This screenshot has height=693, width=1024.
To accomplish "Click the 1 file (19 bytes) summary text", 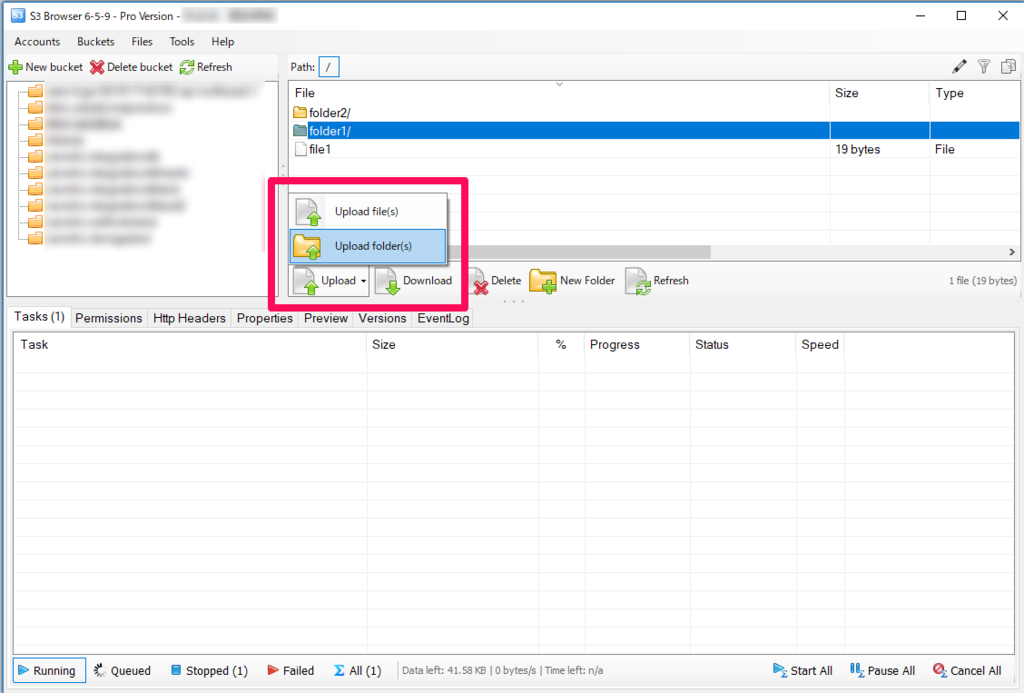I will pyautogui.click(x=982, y=281).
